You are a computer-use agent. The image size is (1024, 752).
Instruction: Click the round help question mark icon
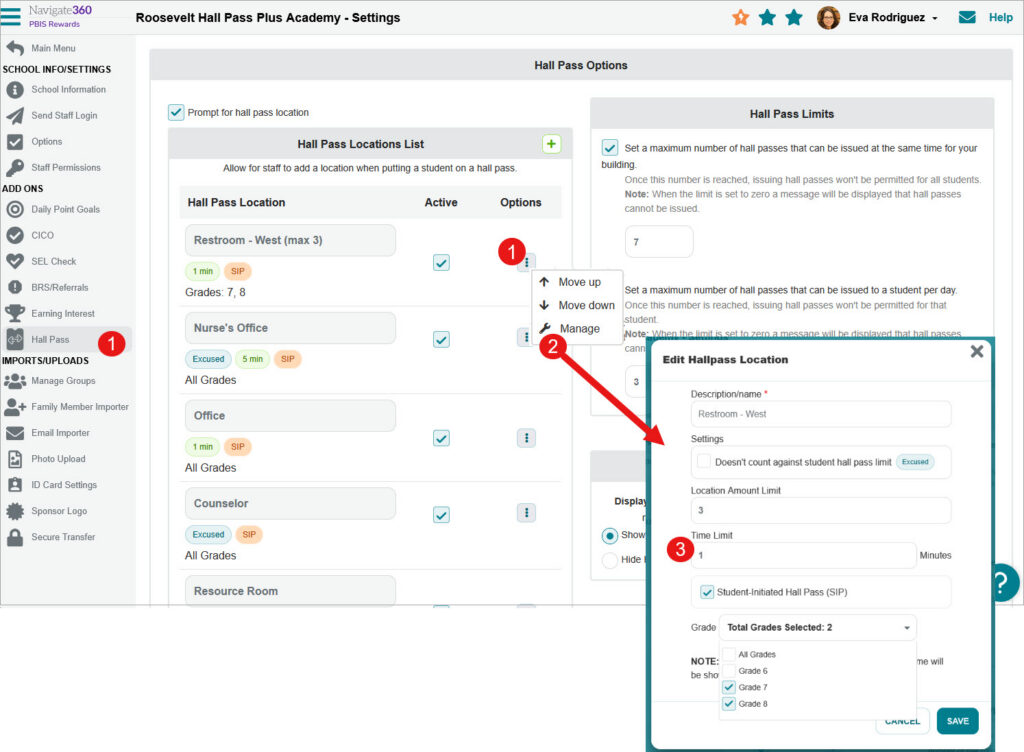pos(1002,582)
